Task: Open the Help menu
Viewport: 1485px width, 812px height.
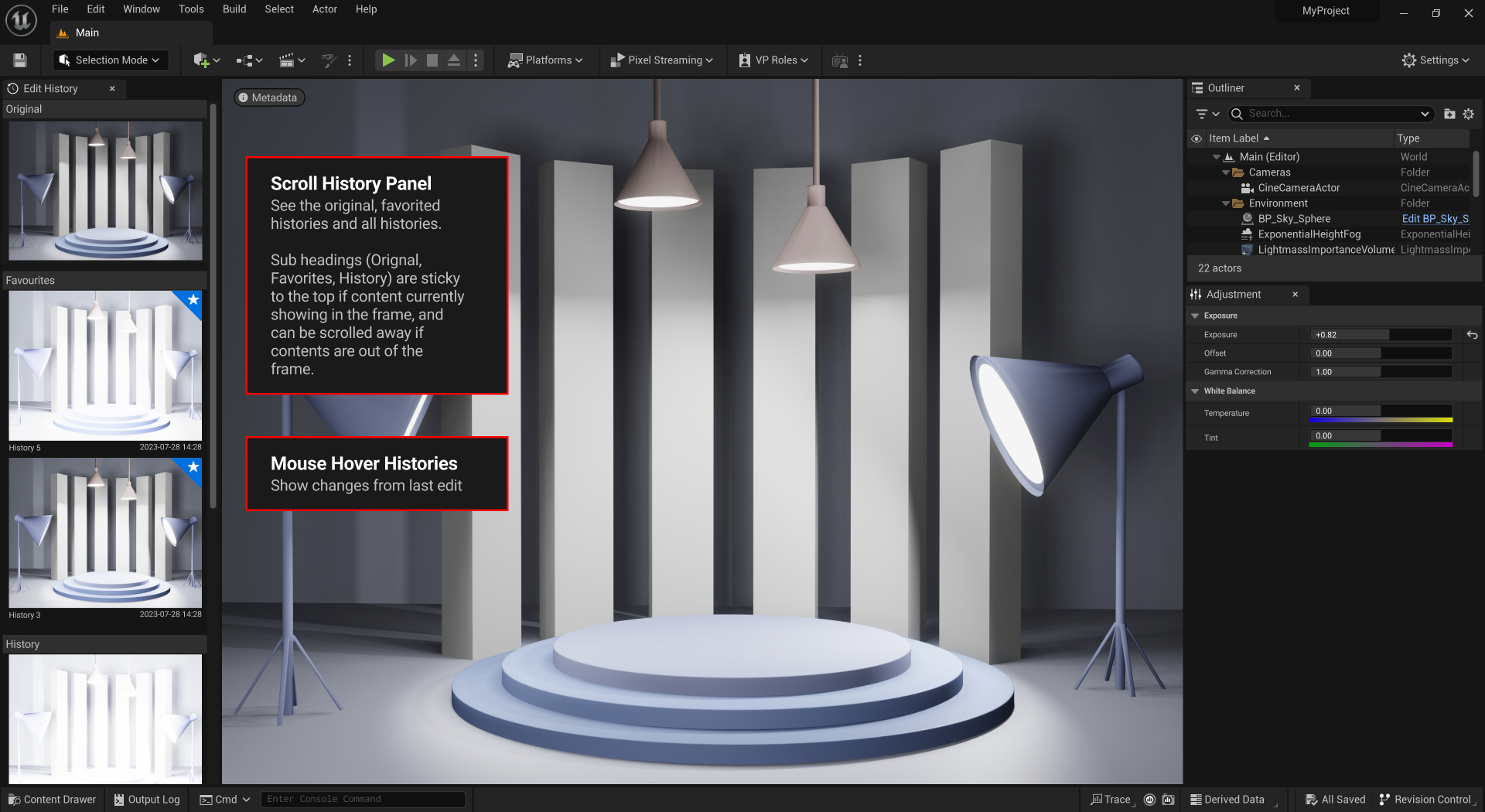Action: click(x=366, y=9)
